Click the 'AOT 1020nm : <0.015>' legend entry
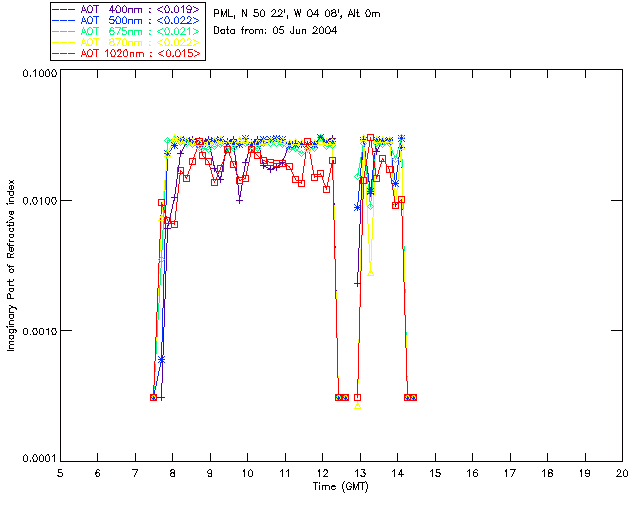The height and width of the screenshot is (512, 640). click(x=127, y=53)
